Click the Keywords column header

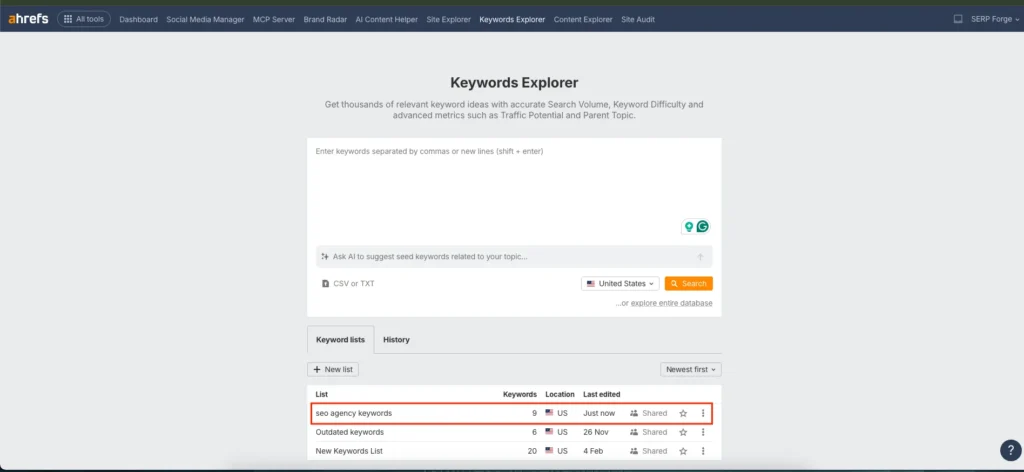click(520, 394)
